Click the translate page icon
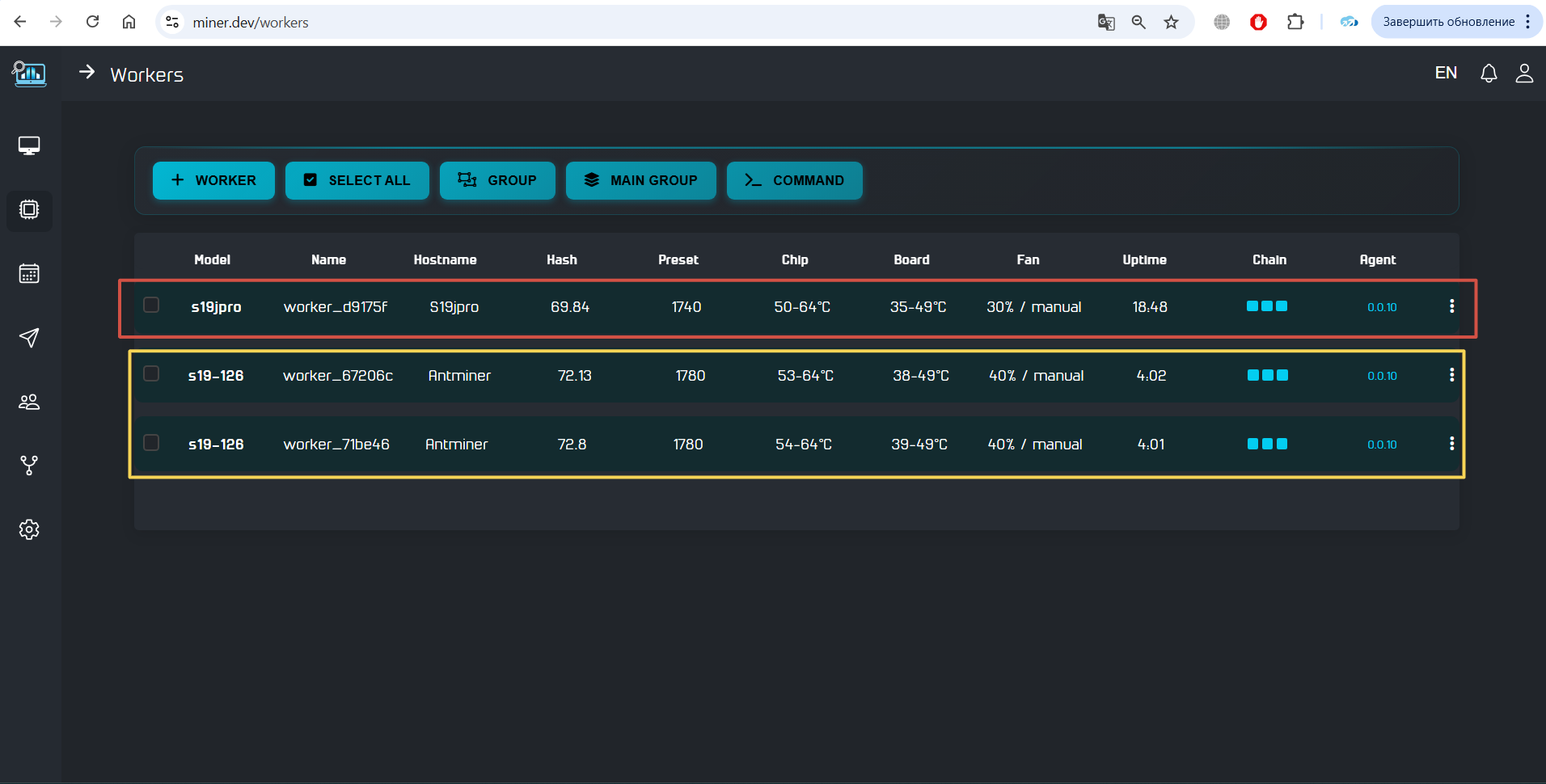 (x=1106, y=22)
